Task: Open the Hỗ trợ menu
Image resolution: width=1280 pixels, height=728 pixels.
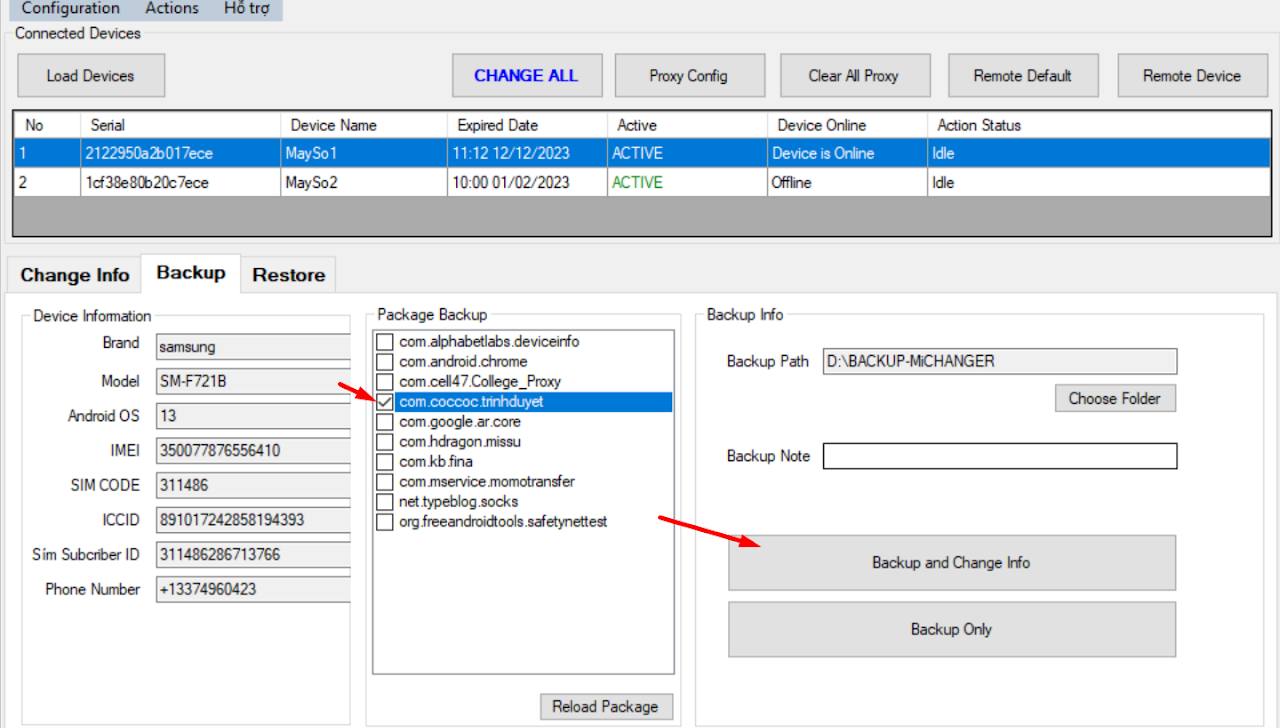Action: [x=249, y=9]
